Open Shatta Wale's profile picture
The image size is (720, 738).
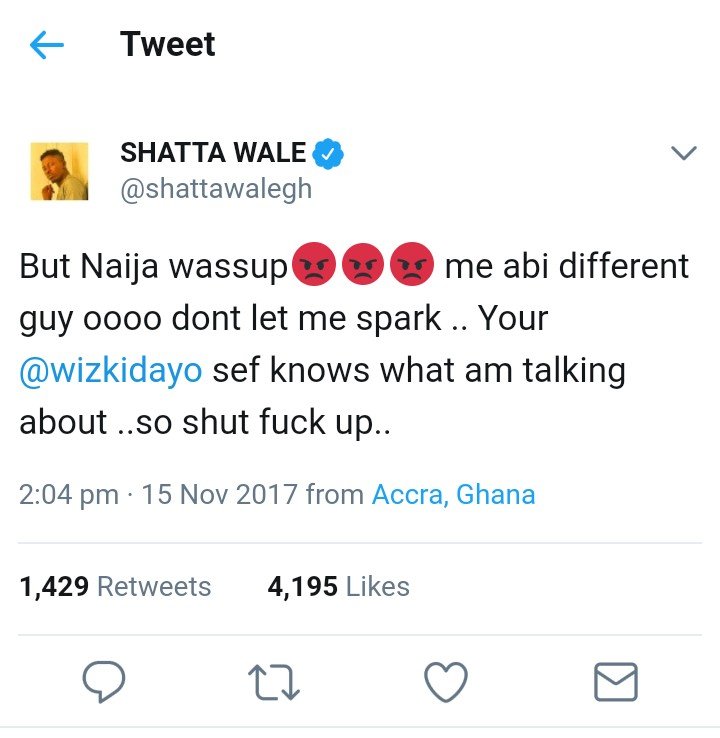pos(59,171)
